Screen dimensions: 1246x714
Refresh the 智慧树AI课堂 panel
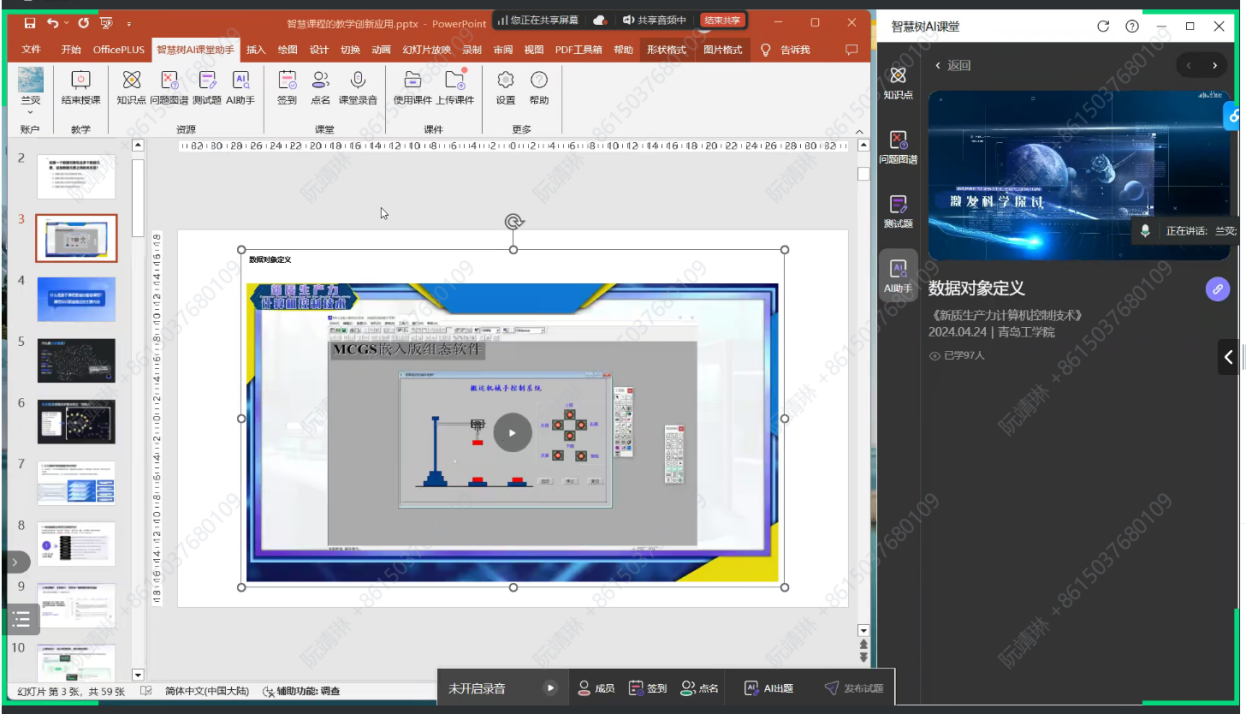pyautogui.click(x=1103, y=26)
